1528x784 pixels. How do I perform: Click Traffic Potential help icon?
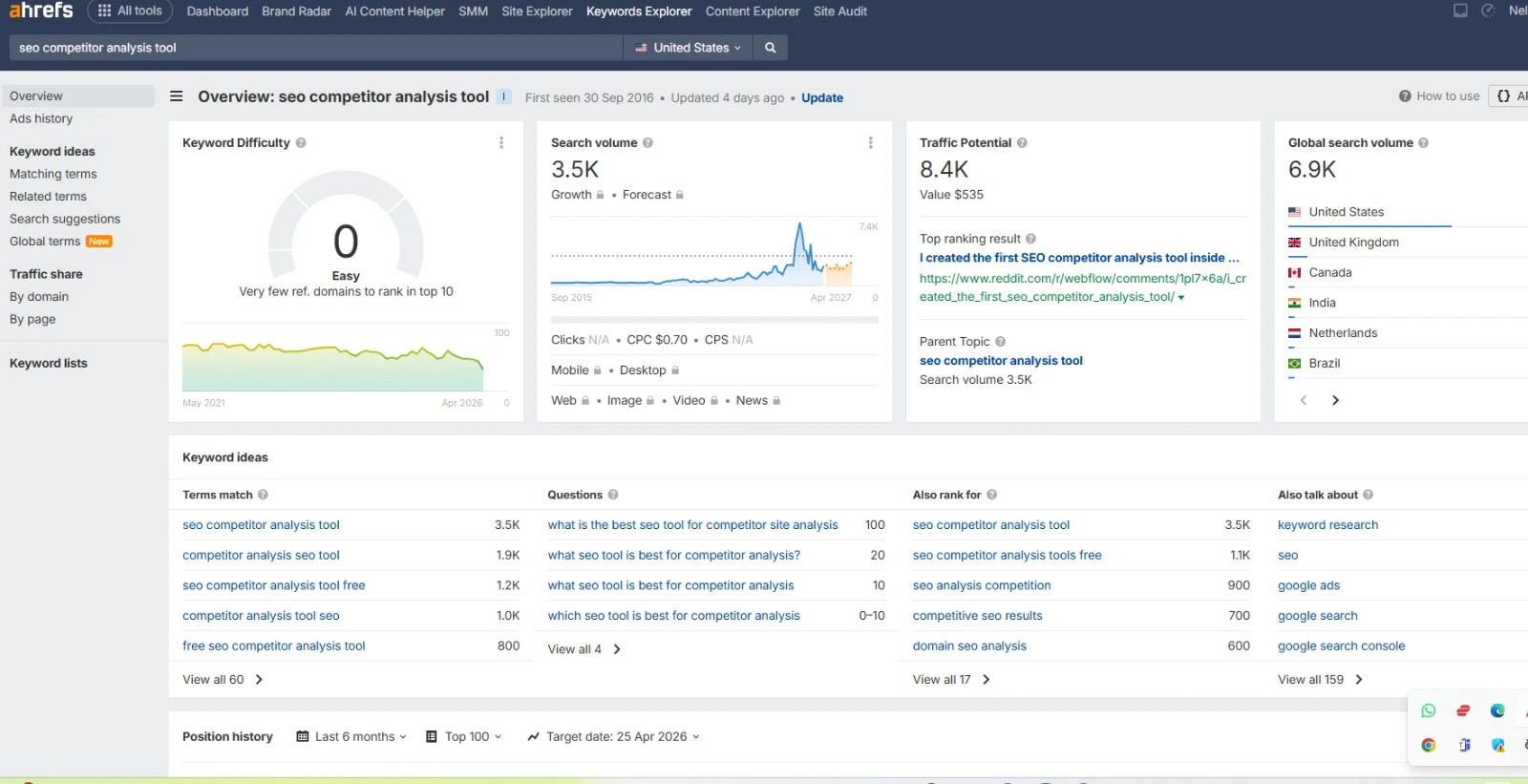pyautogui.click(x=1022, y=142)
